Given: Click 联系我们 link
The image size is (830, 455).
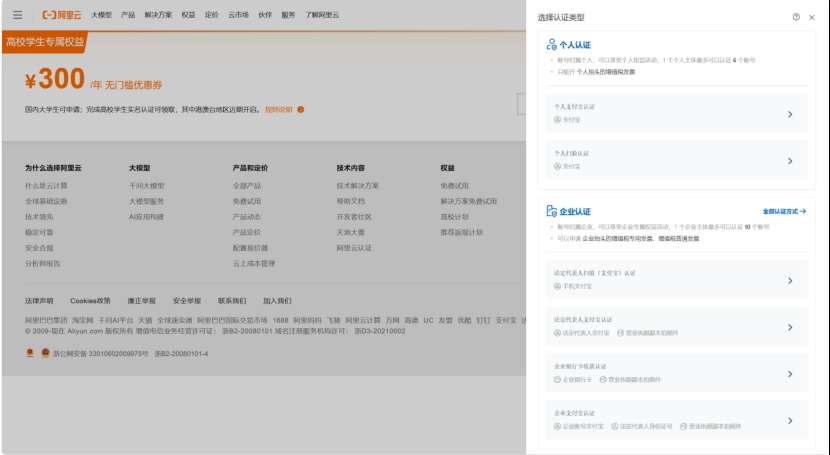Looking at the screenshot, I should tap(232, 301).
